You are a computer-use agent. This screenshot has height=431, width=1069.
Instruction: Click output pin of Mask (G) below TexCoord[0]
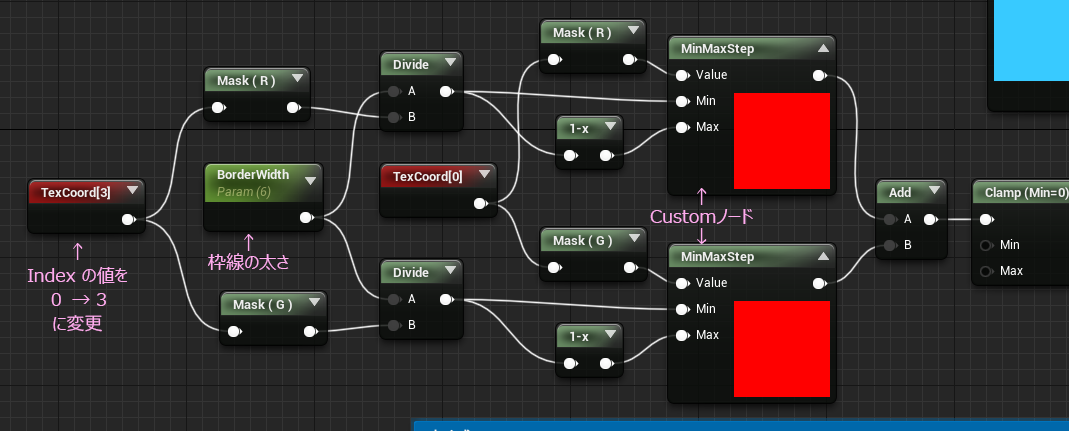[629, 267]
